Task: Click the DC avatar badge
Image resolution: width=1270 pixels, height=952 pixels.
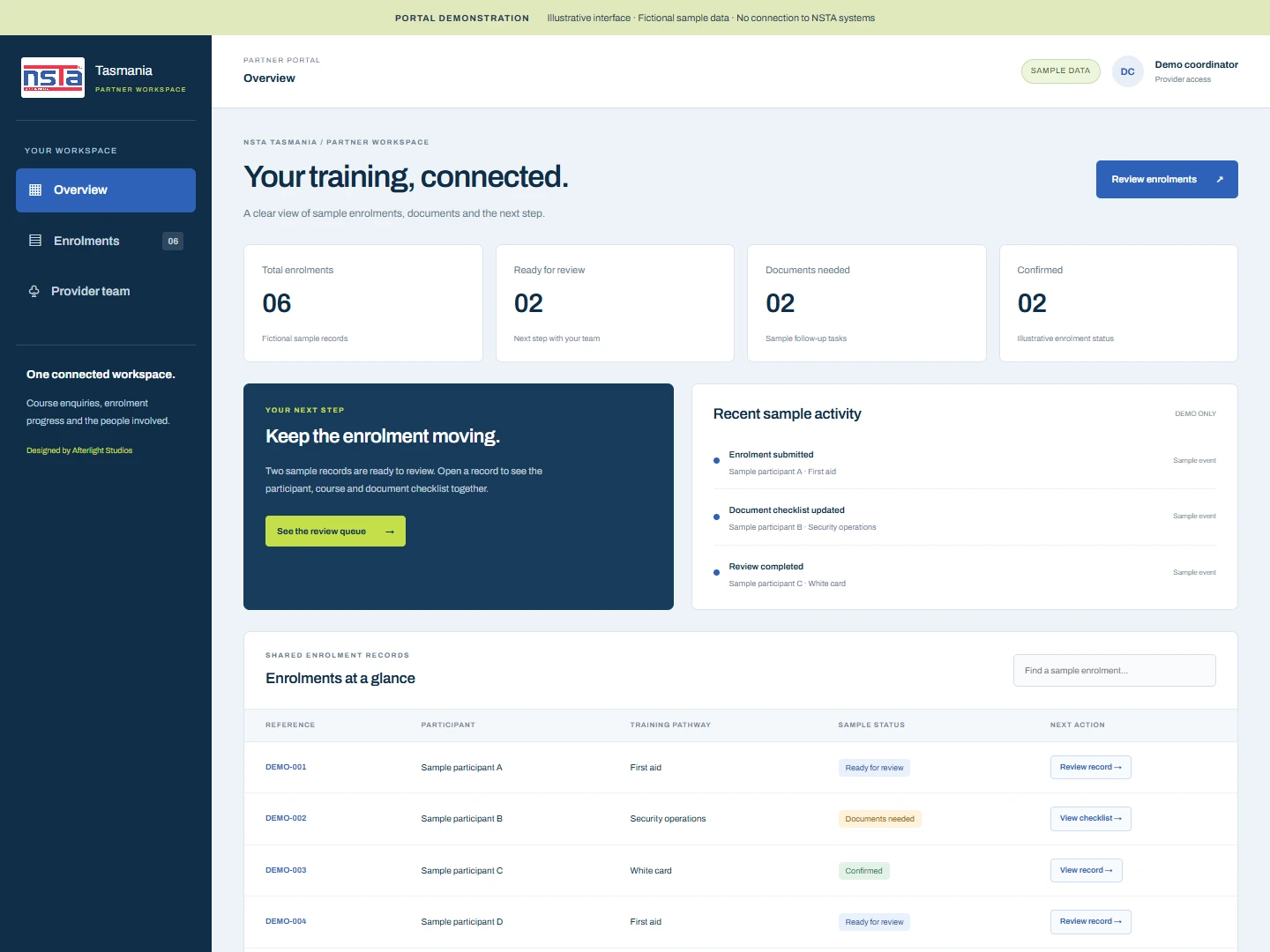Action: (x=1127, y=71)
